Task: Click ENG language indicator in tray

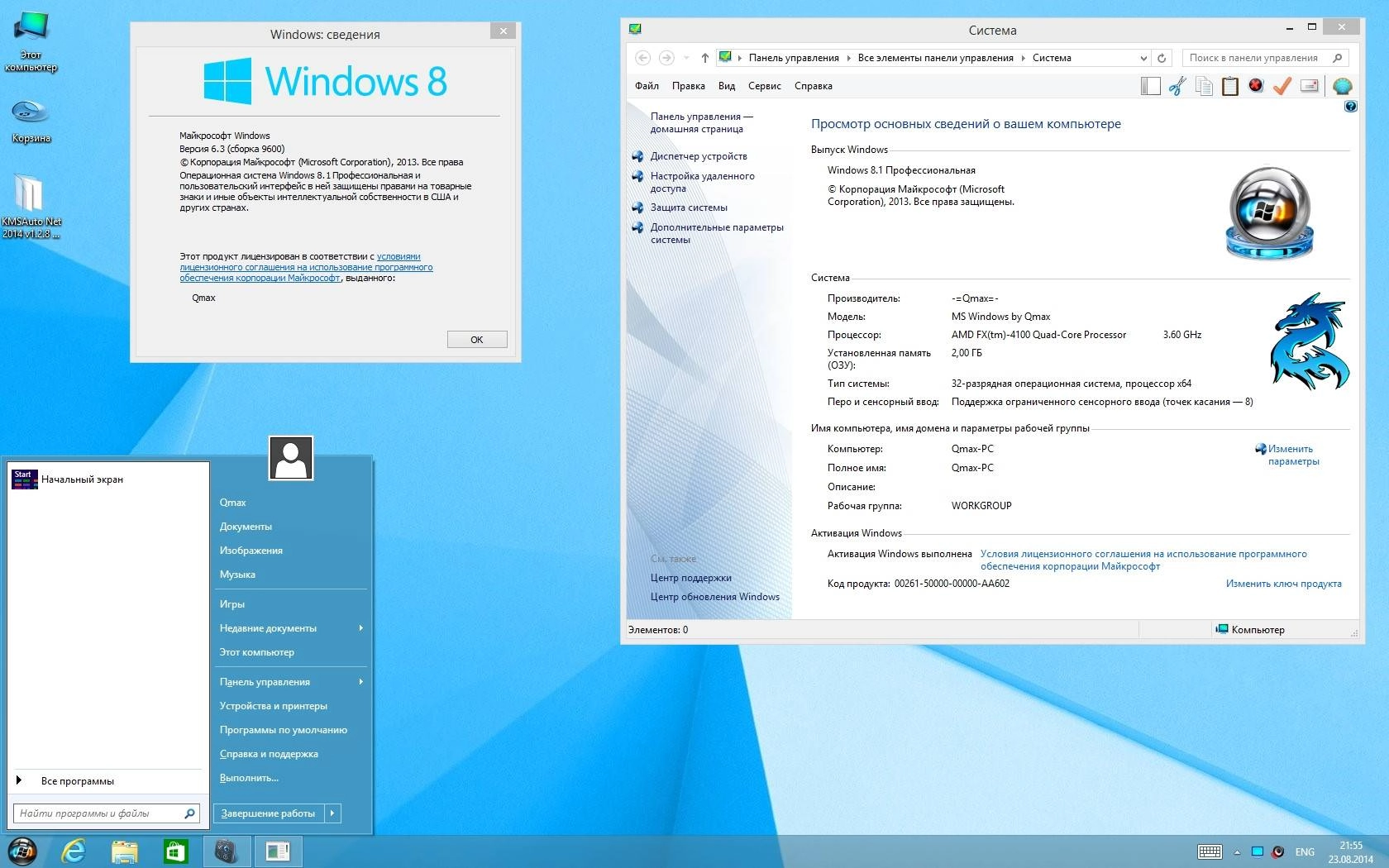Action: click(x=1305, y=852)
